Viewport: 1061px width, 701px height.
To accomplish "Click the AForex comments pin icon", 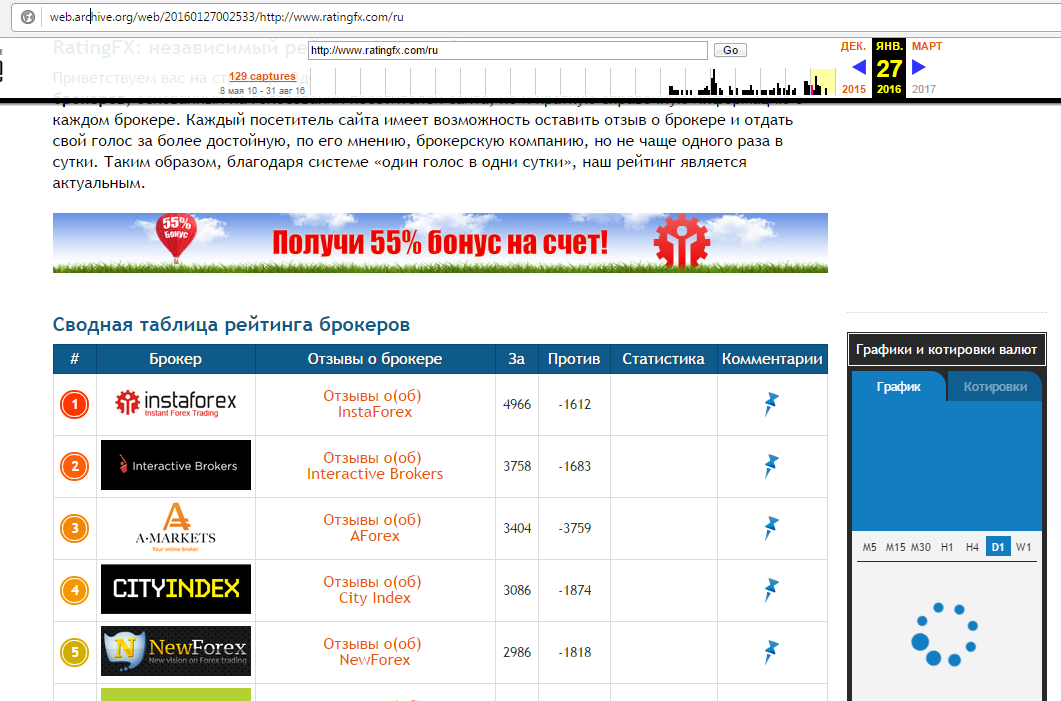I will point(771,528).
